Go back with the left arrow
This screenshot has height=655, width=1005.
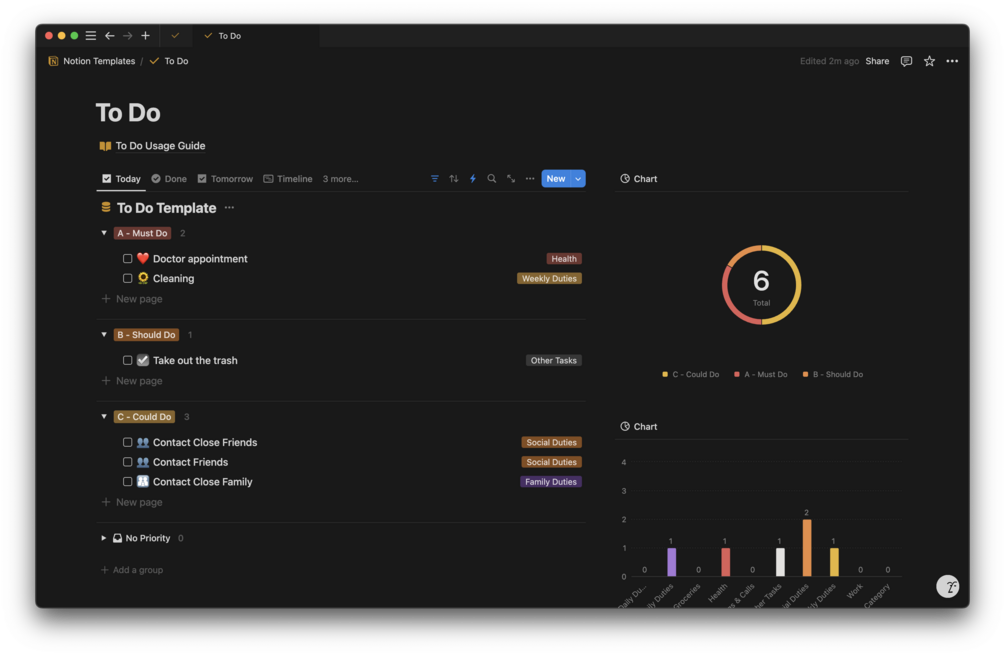110,36
